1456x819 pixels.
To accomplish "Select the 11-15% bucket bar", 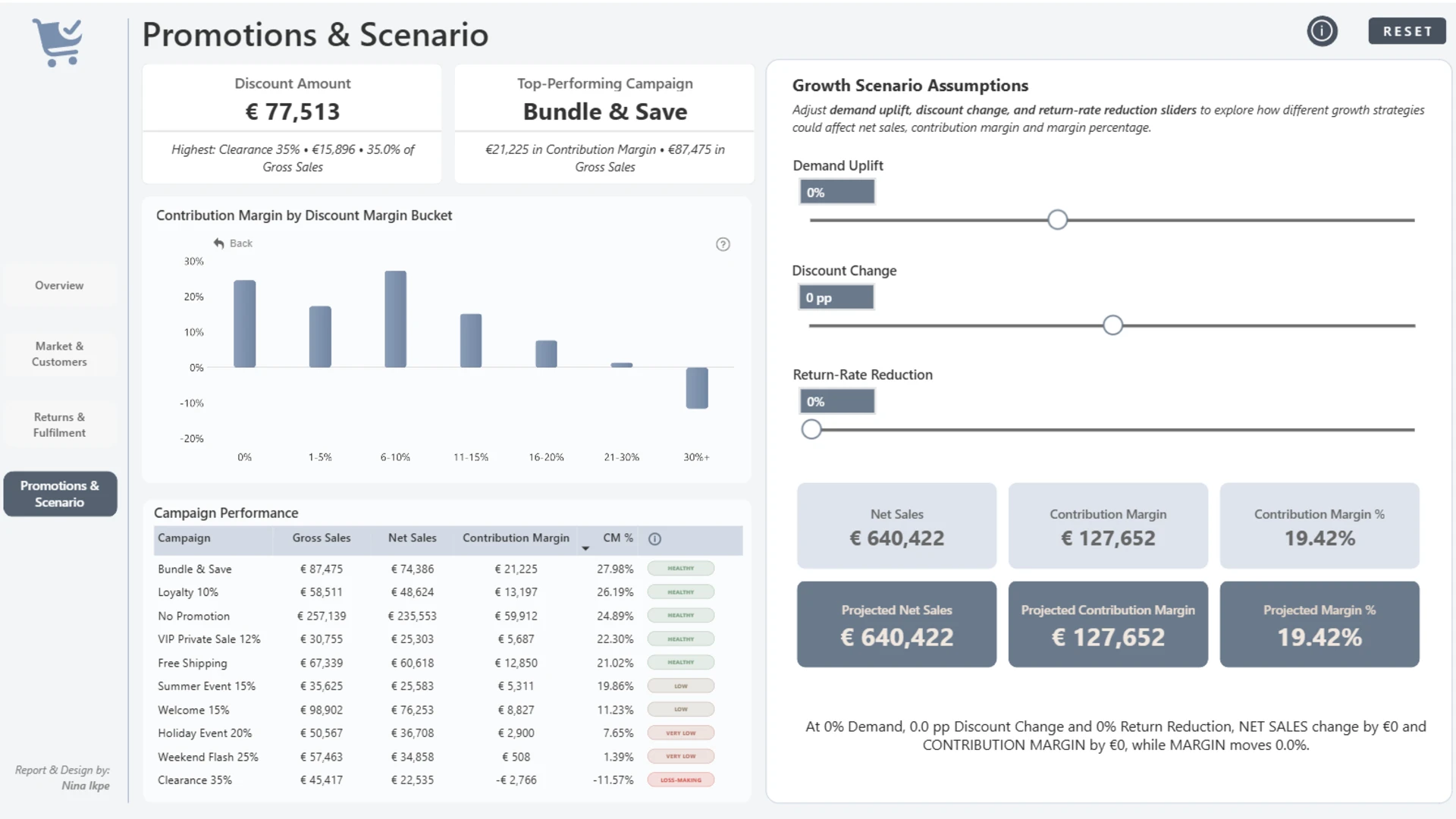I will tap(471, 340).
